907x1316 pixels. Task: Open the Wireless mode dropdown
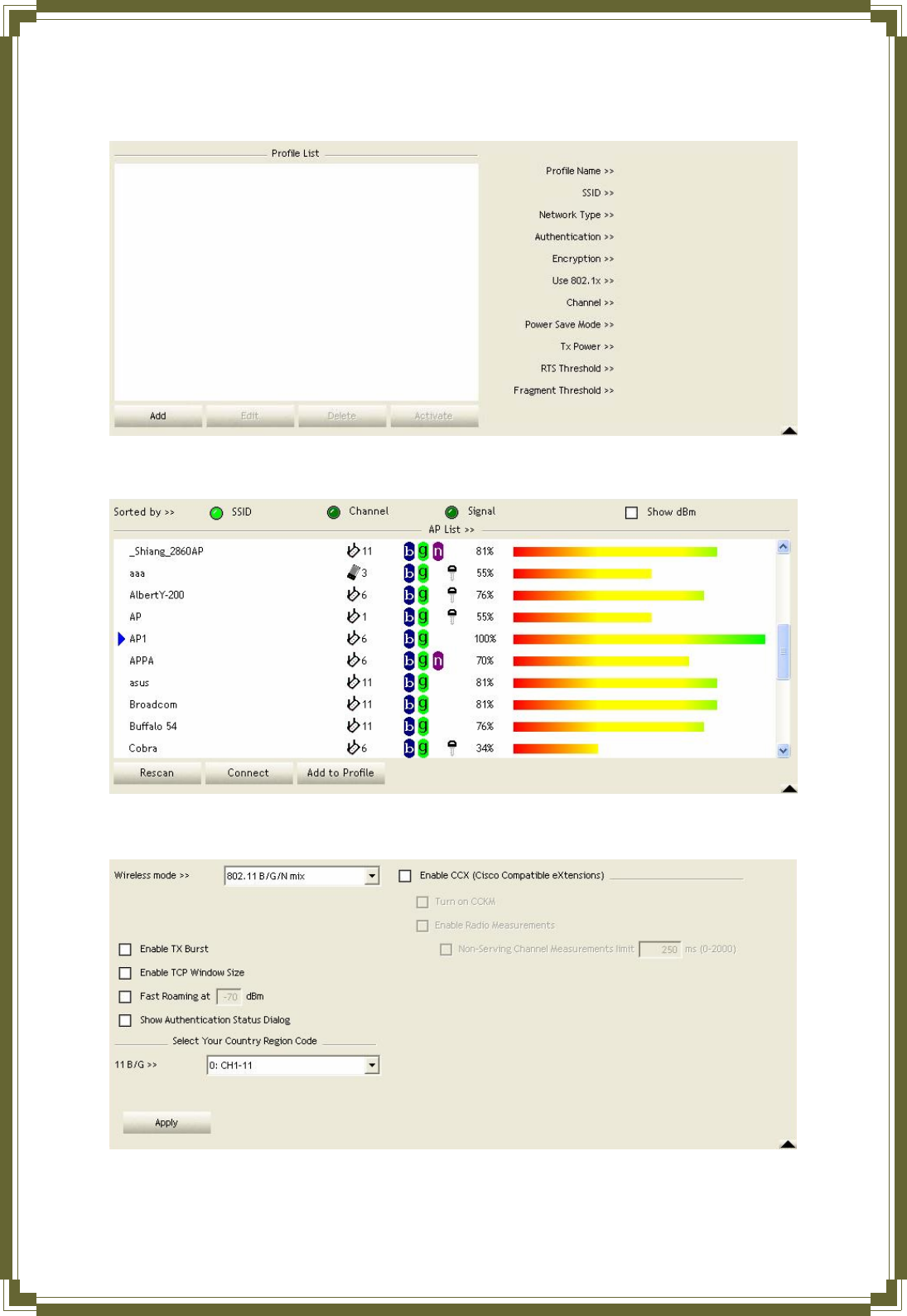point(372,876)
